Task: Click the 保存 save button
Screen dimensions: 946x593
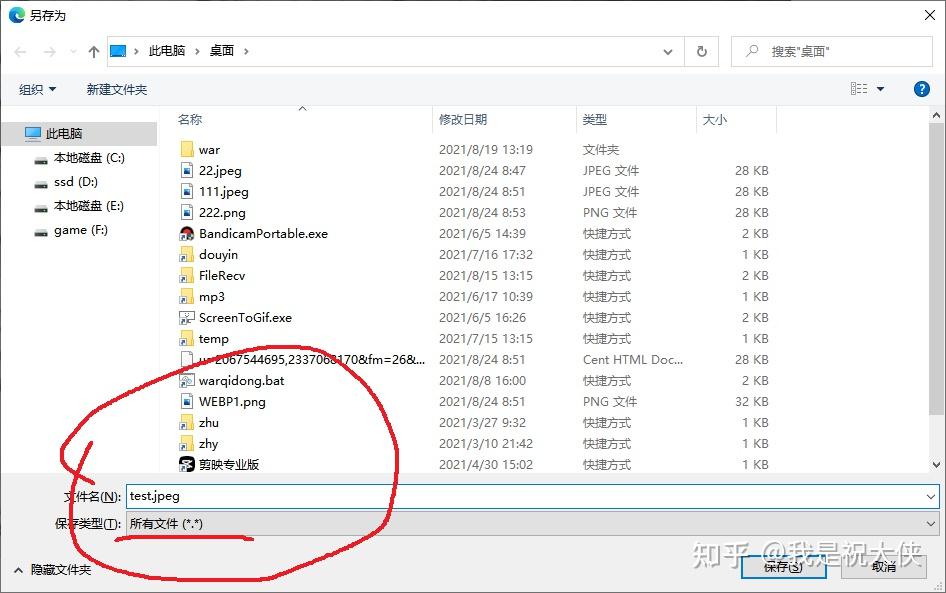Action: [784, 565]
